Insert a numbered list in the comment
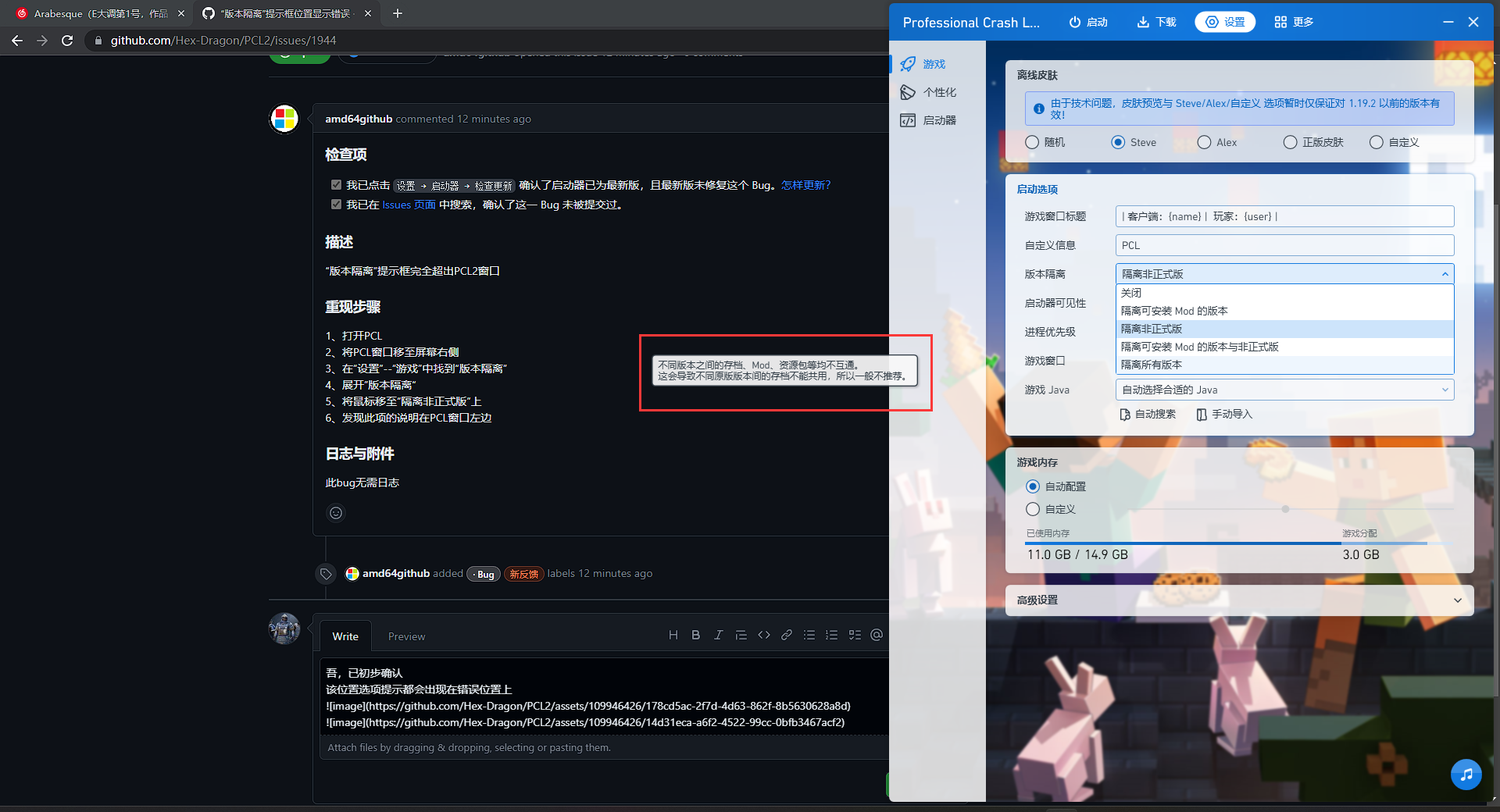1500x812 pixels. click(x=831, y=635)
